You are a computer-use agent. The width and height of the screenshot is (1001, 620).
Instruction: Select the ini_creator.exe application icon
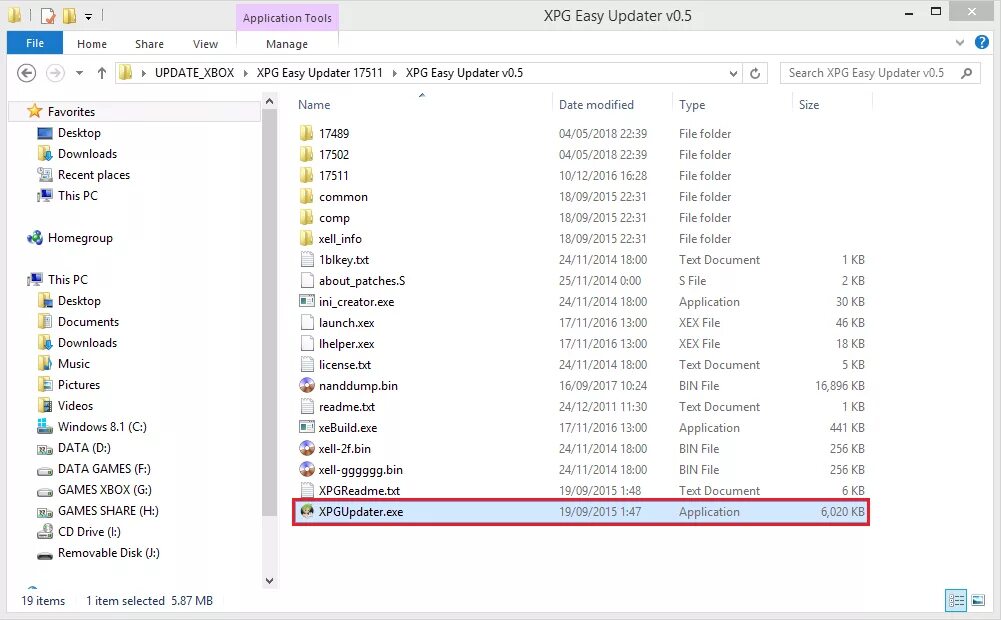(307, 301)
